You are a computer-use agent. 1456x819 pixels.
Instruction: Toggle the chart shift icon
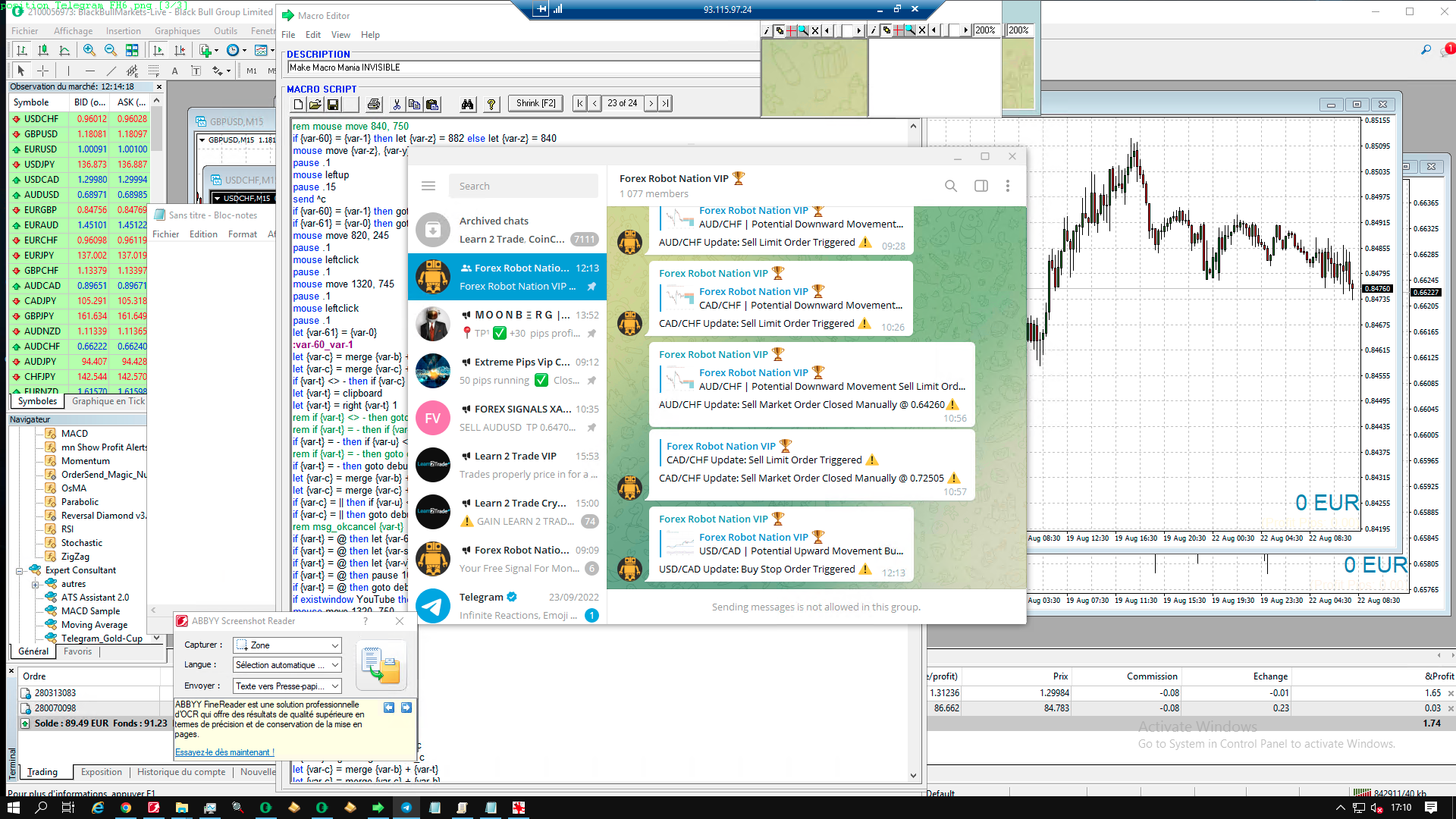coord(180,50)
